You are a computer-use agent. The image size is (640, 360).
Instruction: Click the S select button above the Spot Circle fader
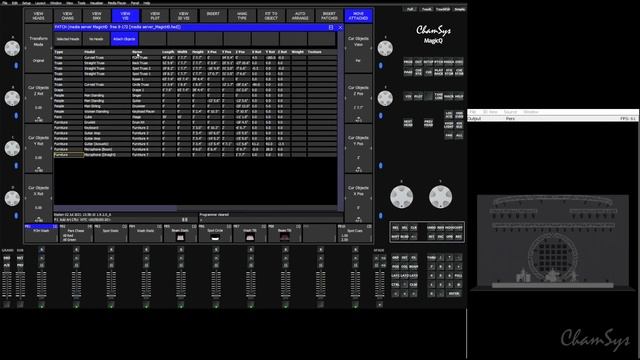(216, 249)
